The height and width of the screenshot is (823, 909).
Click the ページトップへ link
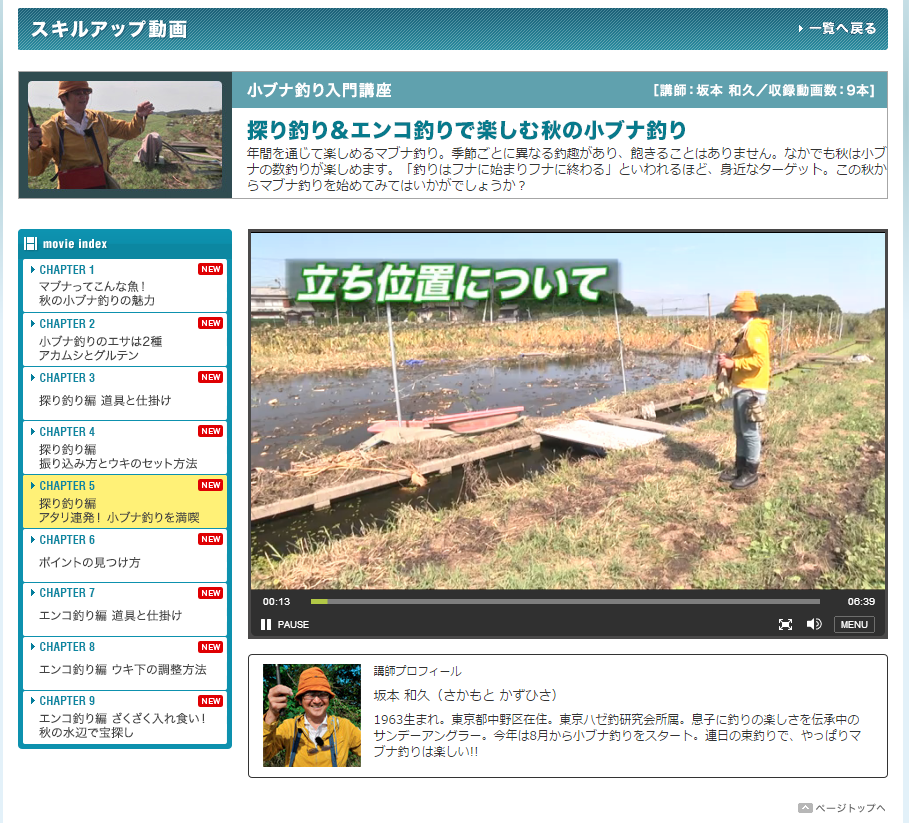click(842, 808)
